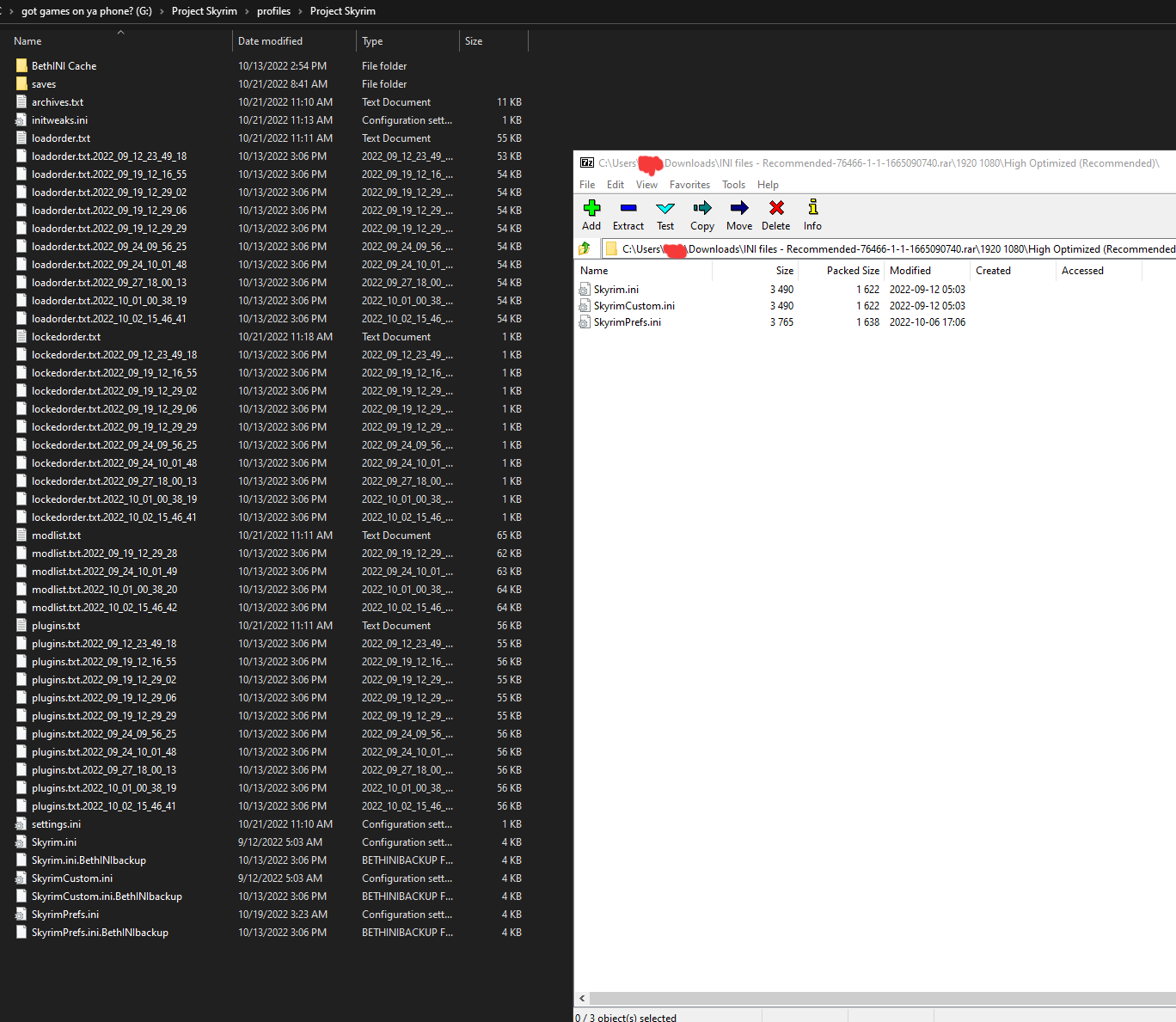The width and height of the screenshot is (1176, 1022).
Task: Expand the chevron after 'got games on ya phone? (G:)'
Action: pyautogui.click(x=162, y=11)
